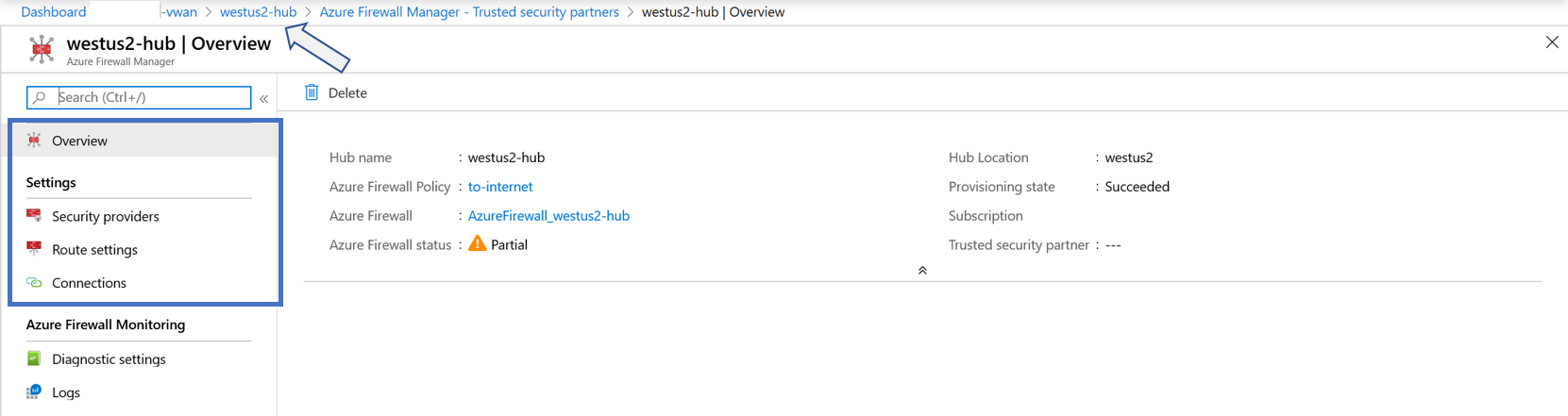Viewport: 1568px width, 416px height.
Task: Open the AzureFirewall_westus2-hub link
Action: pyautogui.click(x=548, y=216)
